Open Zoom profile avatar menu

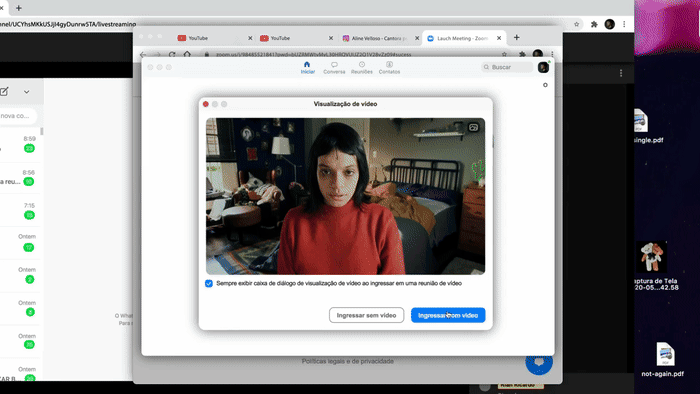tap(543, 67)
